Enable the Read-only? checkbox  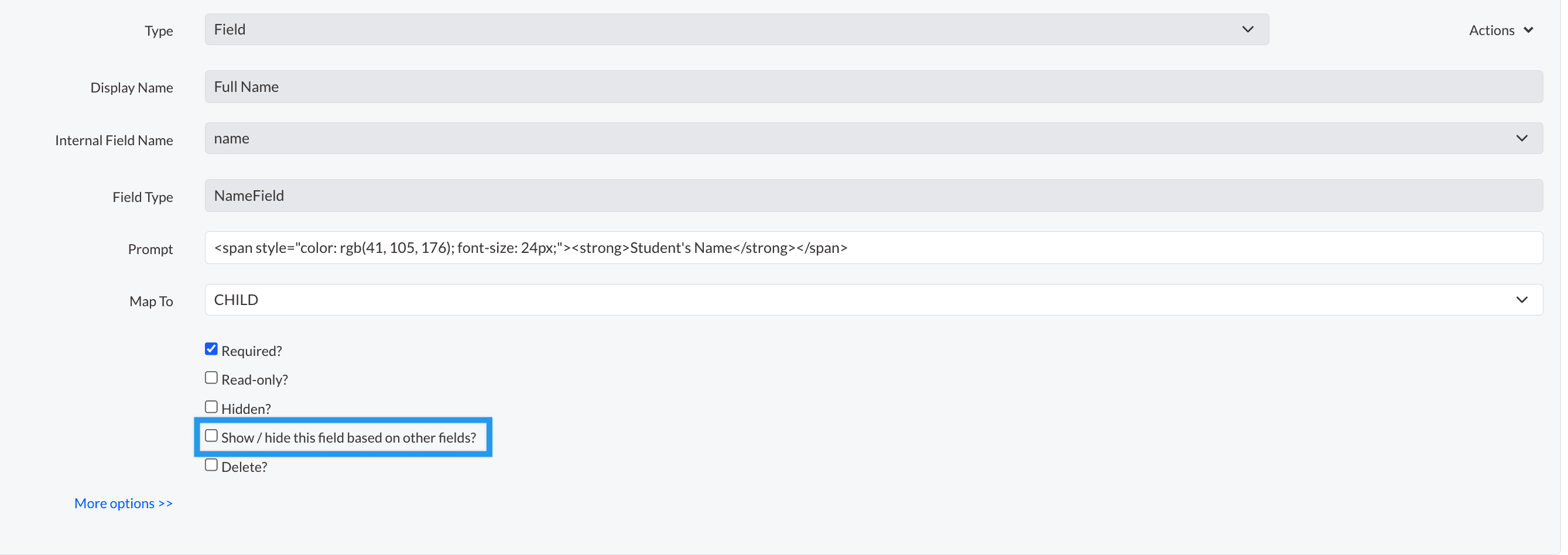(x=211, y=378)
